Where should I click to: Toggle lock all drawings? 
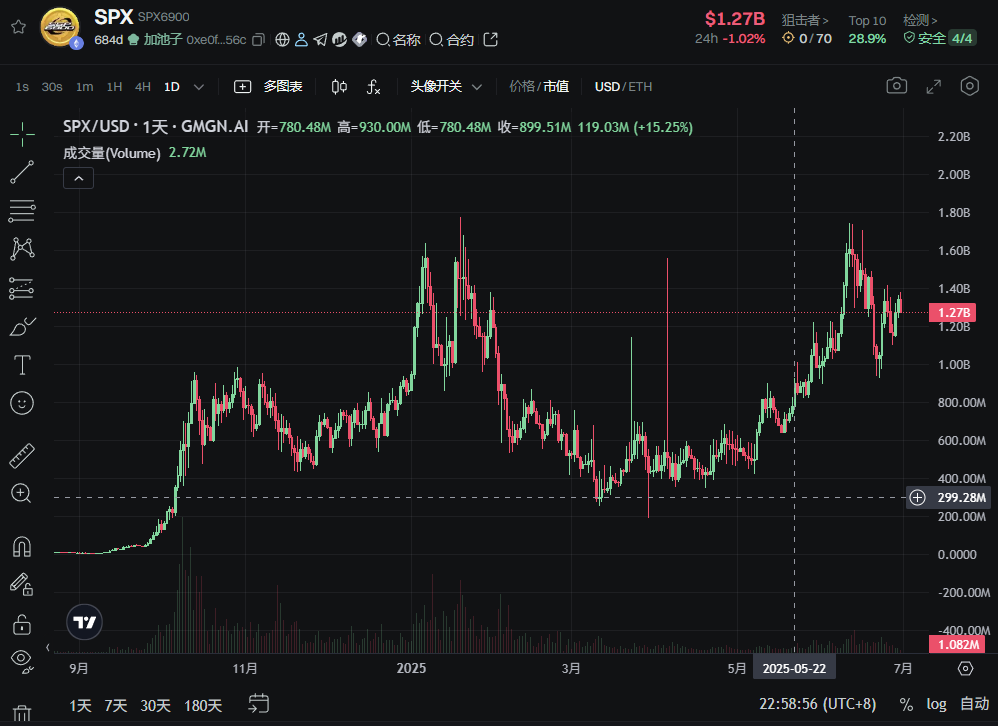(x=22, y=625)
